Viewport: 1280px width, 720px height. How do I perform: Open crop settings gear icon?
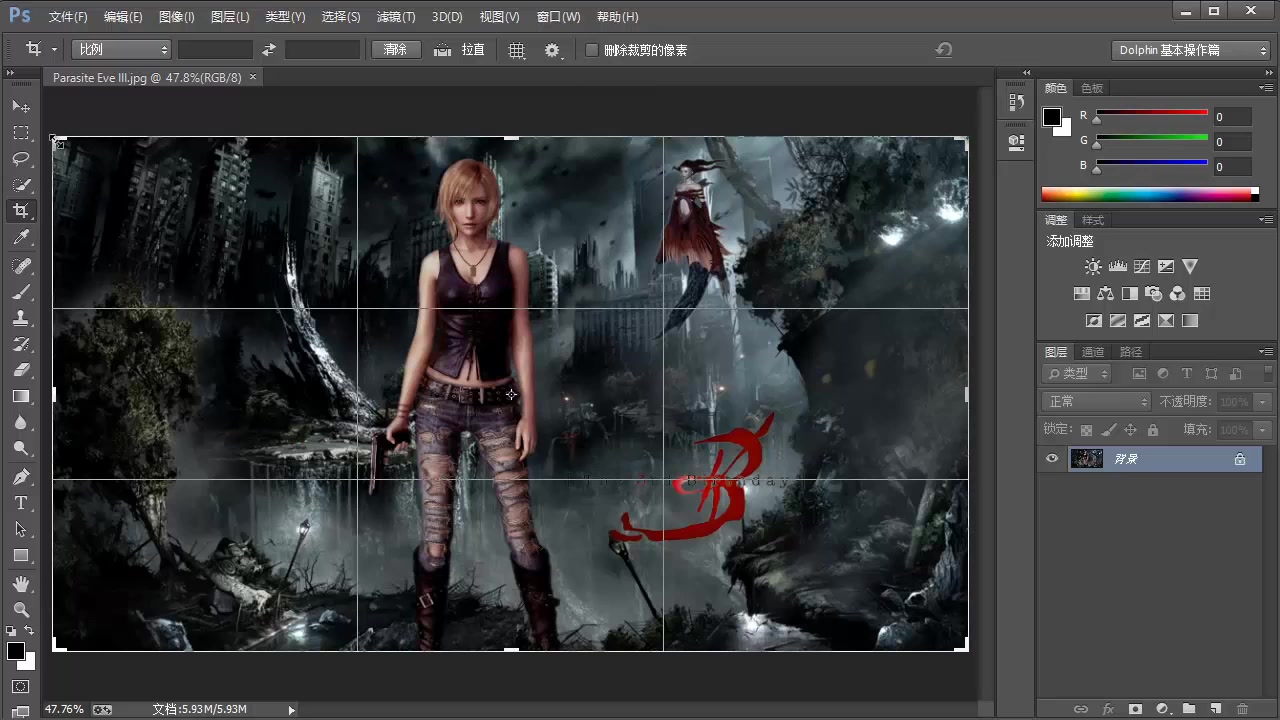click(552, 50)
